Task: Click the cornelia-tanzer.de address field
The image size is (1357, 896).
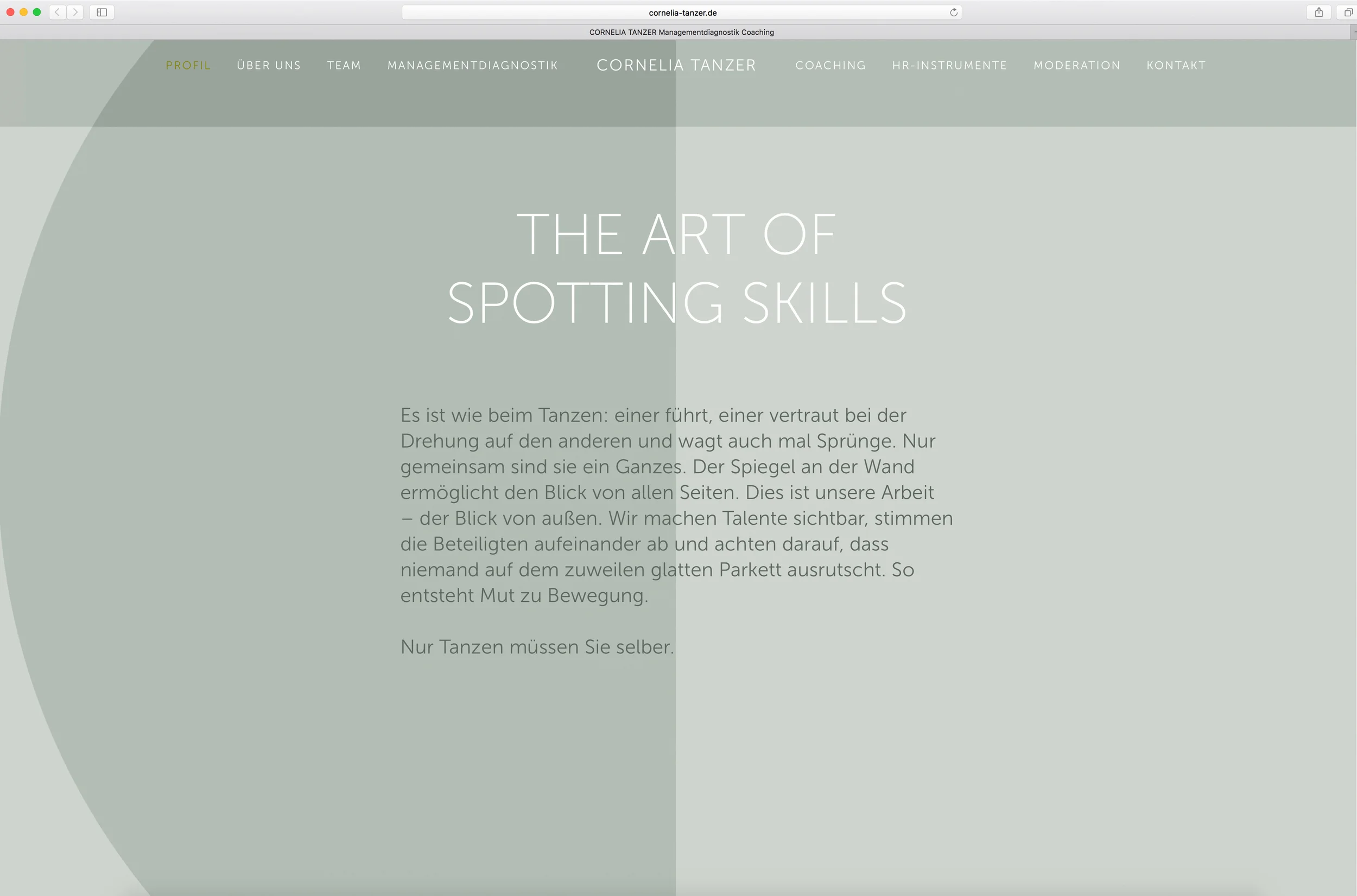Action: click(x=682, y=12)
